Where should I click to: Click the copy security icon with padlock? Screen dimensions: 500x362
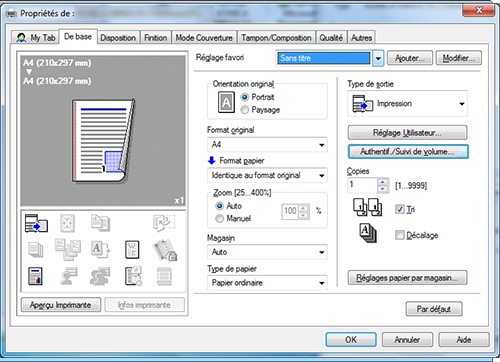[165, 250]
